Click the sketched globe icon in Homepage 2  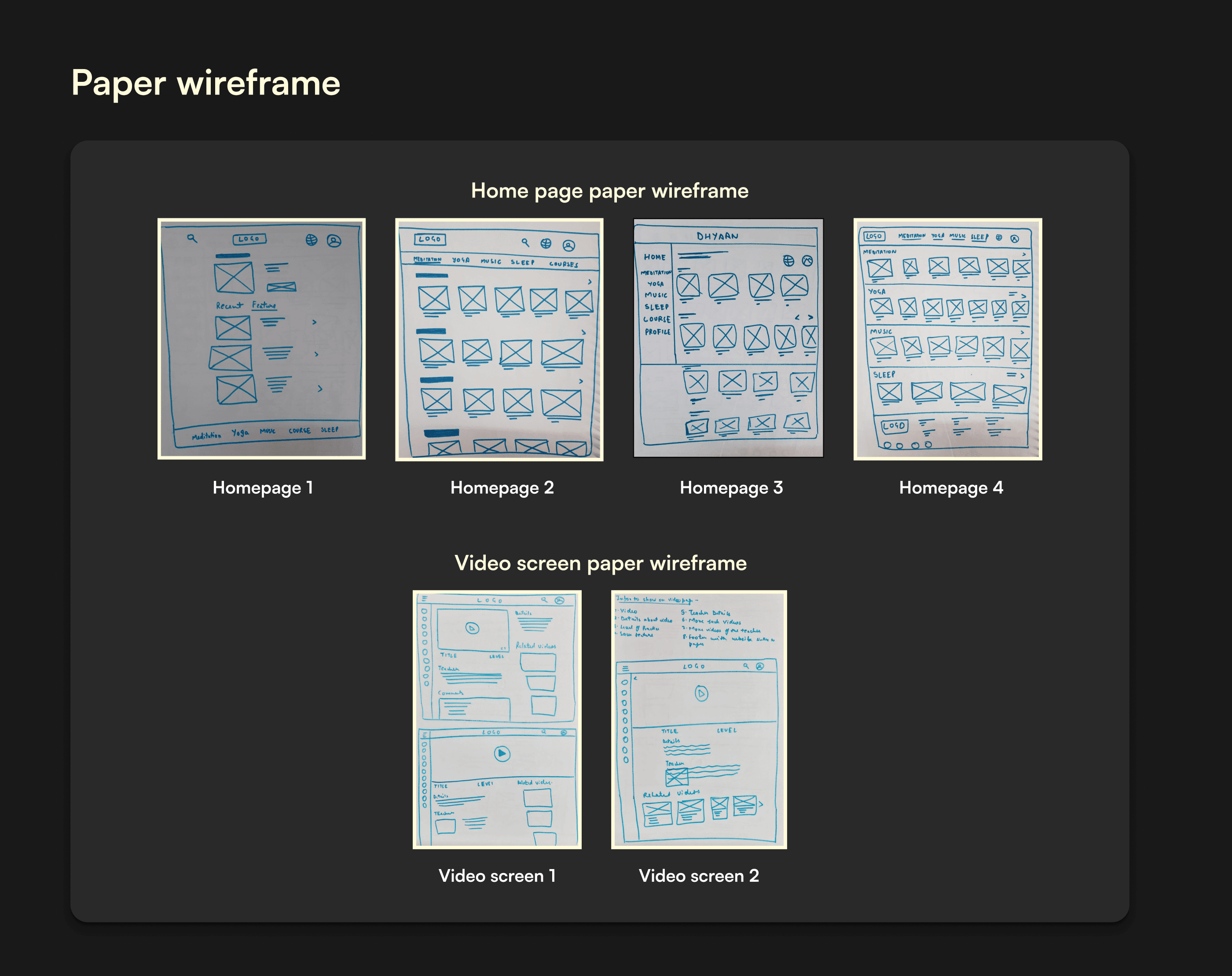pyautogui.click(x=546, y=244)
